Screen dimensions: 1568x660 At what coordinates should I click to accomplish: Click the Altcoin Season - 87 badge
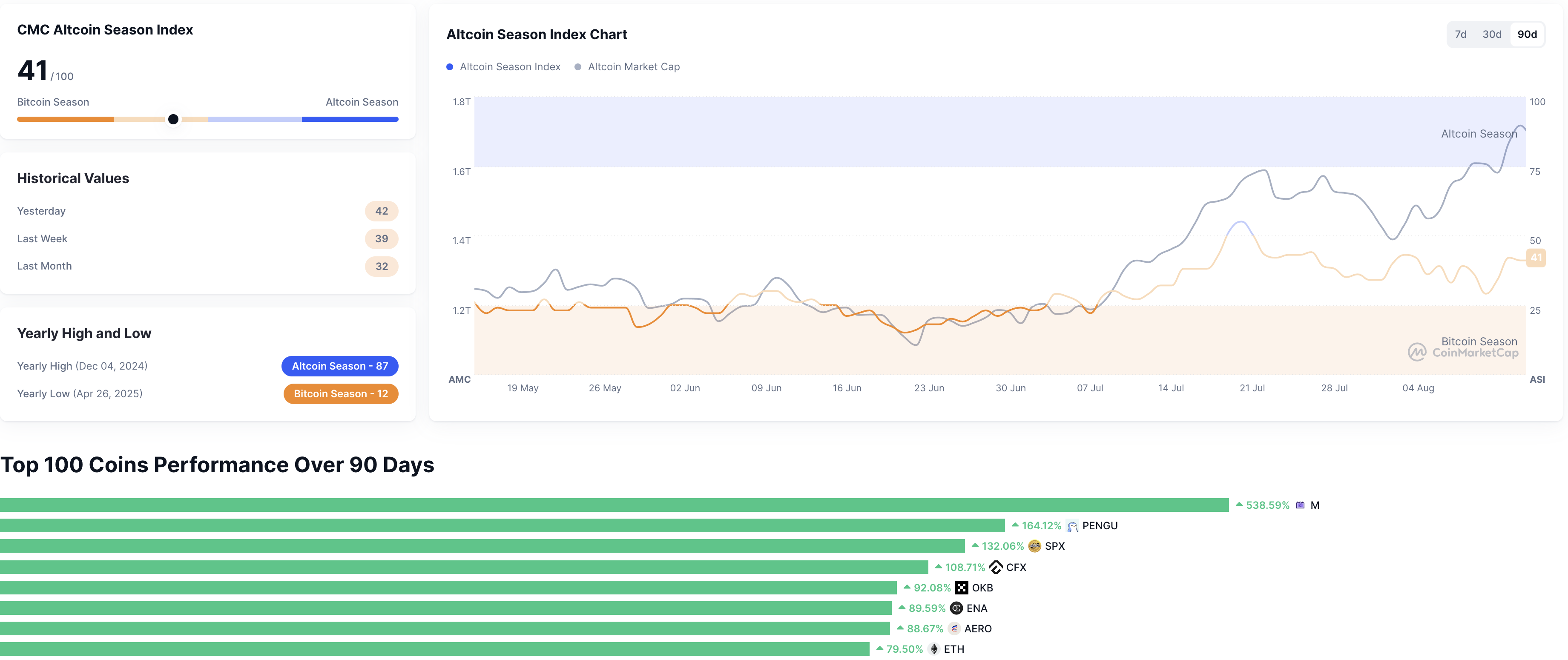point(340,366)
